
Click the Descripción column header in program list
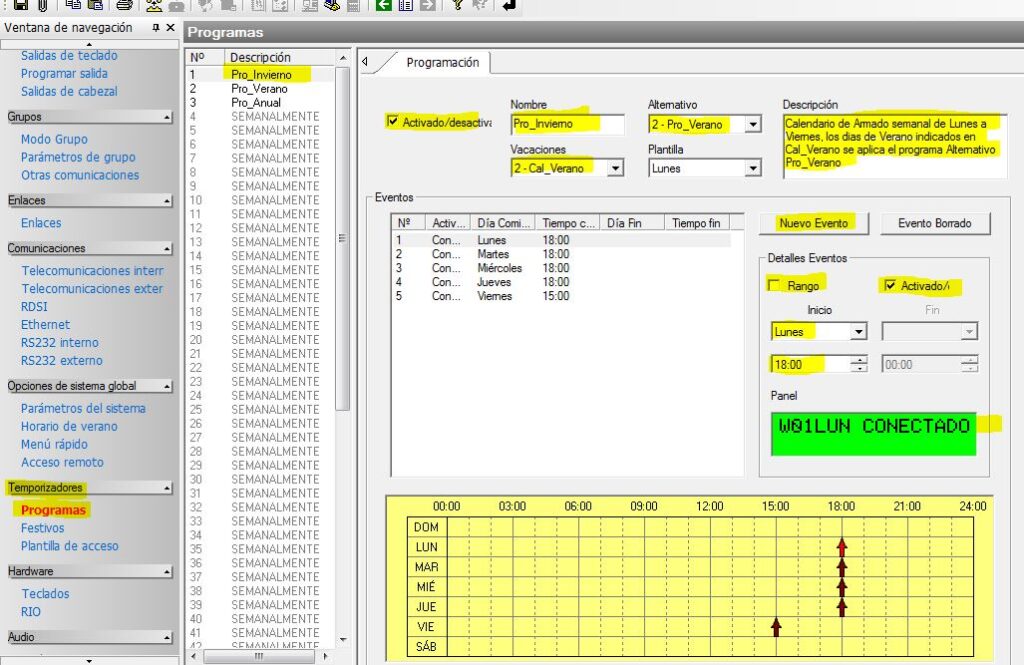[x=280, y=57]
